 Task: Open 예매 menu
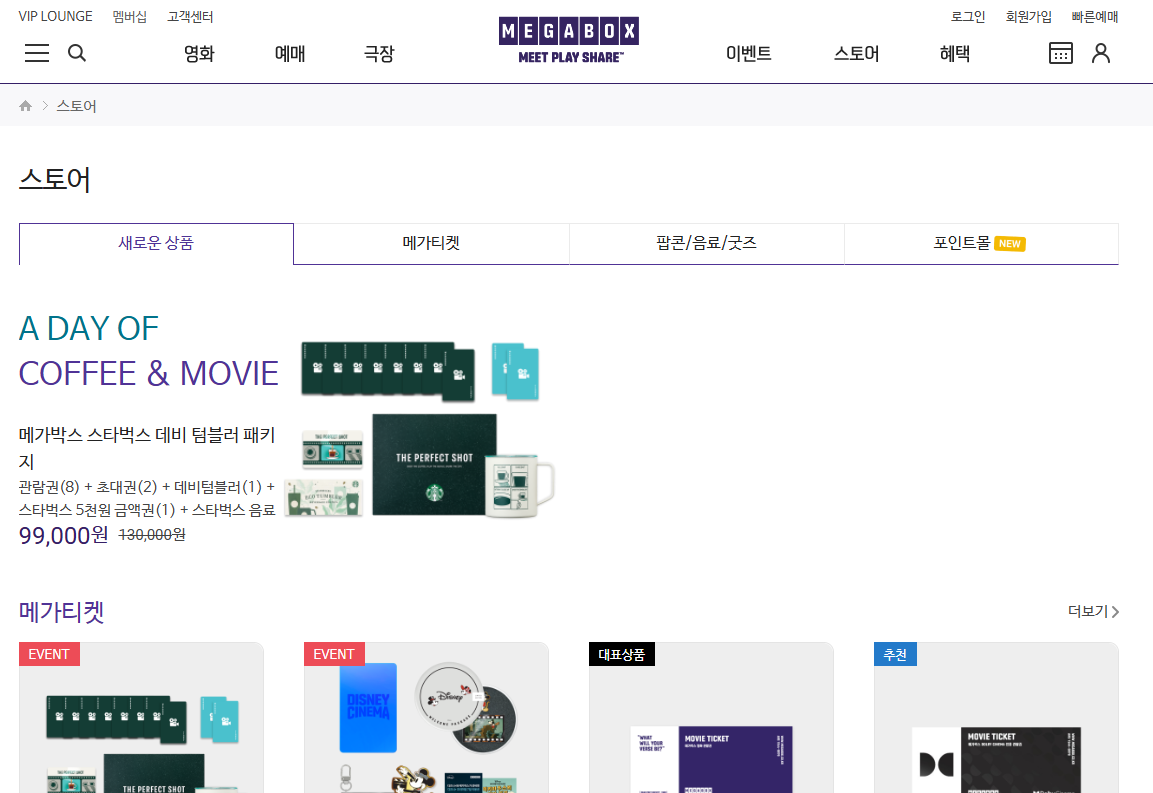290,54
